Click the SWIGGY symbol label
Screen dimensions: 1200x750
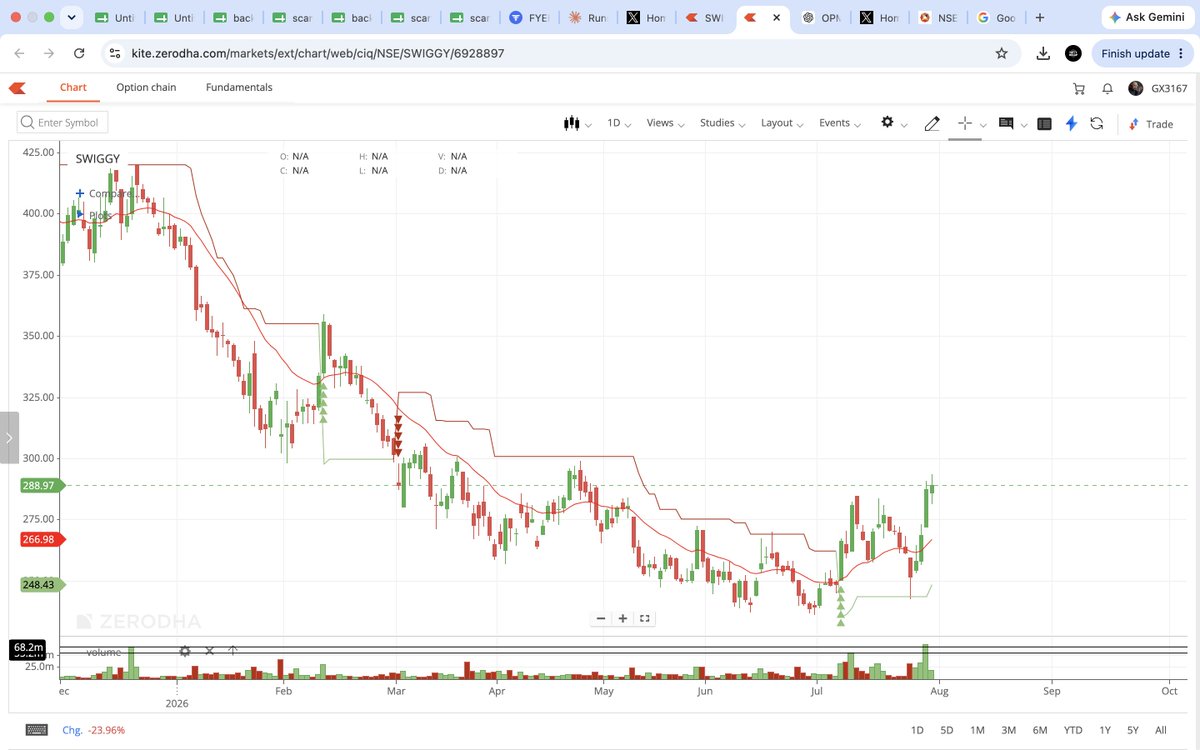click(x=97, y=159)
